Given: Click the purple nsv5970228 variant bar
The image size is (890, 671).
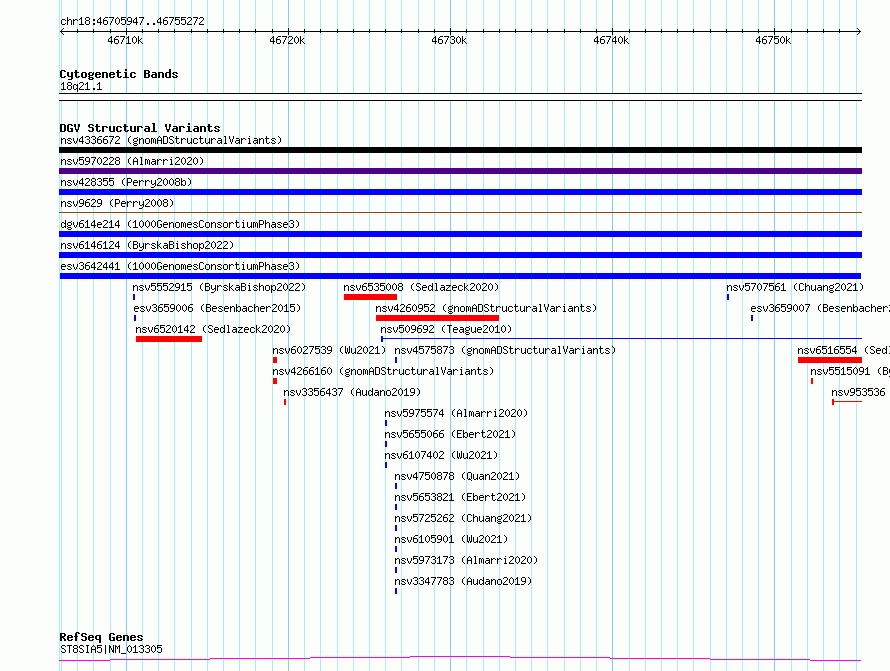Looking at the screenshot, I should tap(460, 171).
